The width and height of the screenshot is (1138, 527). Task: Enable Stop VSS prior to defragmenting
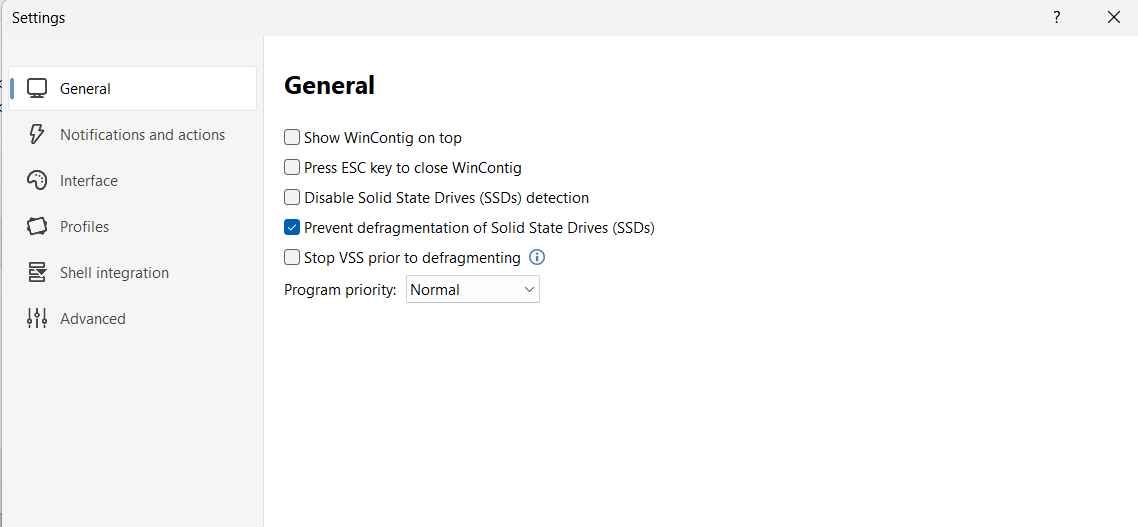(292, 257)
